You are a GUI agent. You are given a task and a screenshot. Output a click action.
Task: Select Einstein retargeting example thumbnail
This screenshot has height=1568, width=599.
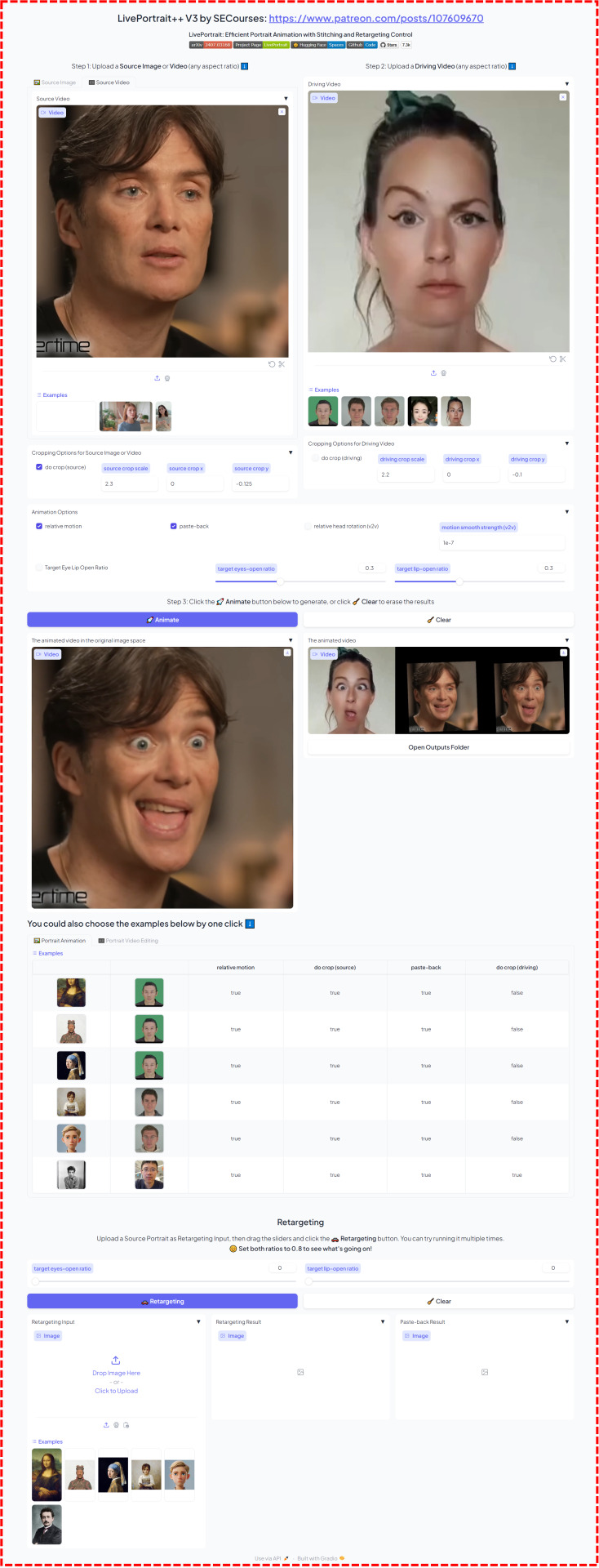point(47,1525)
